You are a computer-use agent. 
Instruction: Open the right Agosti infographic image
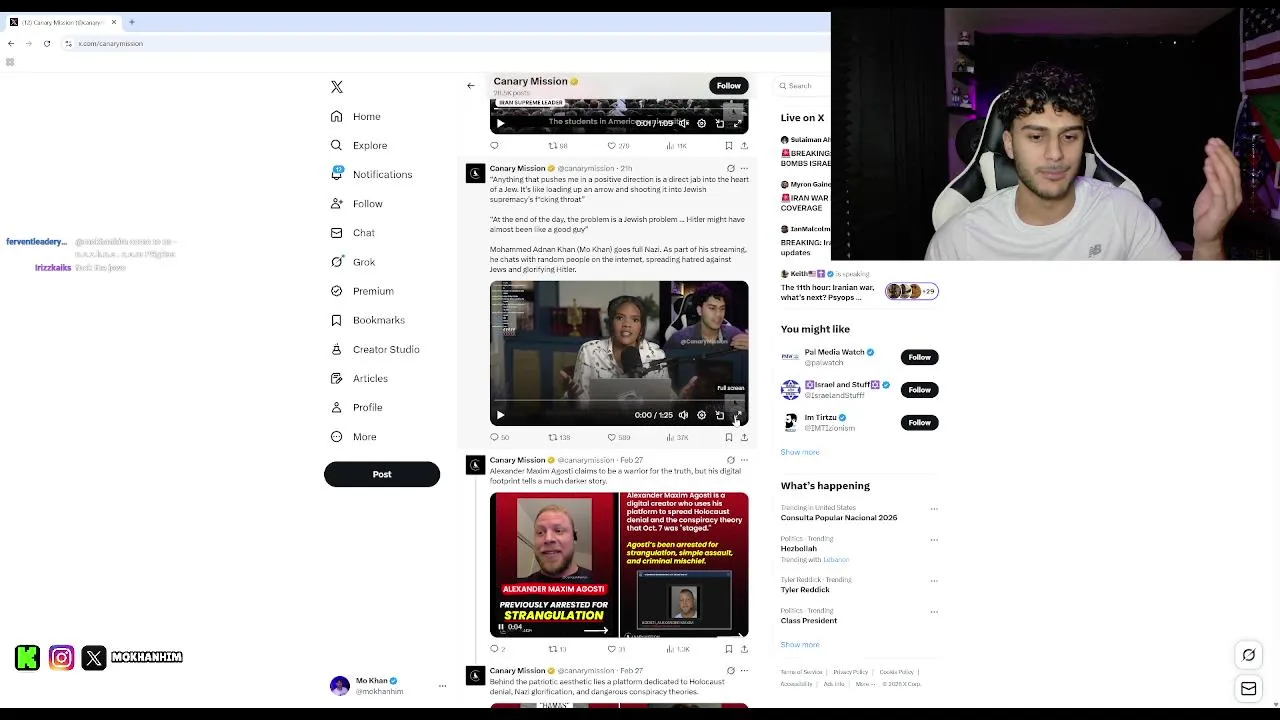coord(685,564)
